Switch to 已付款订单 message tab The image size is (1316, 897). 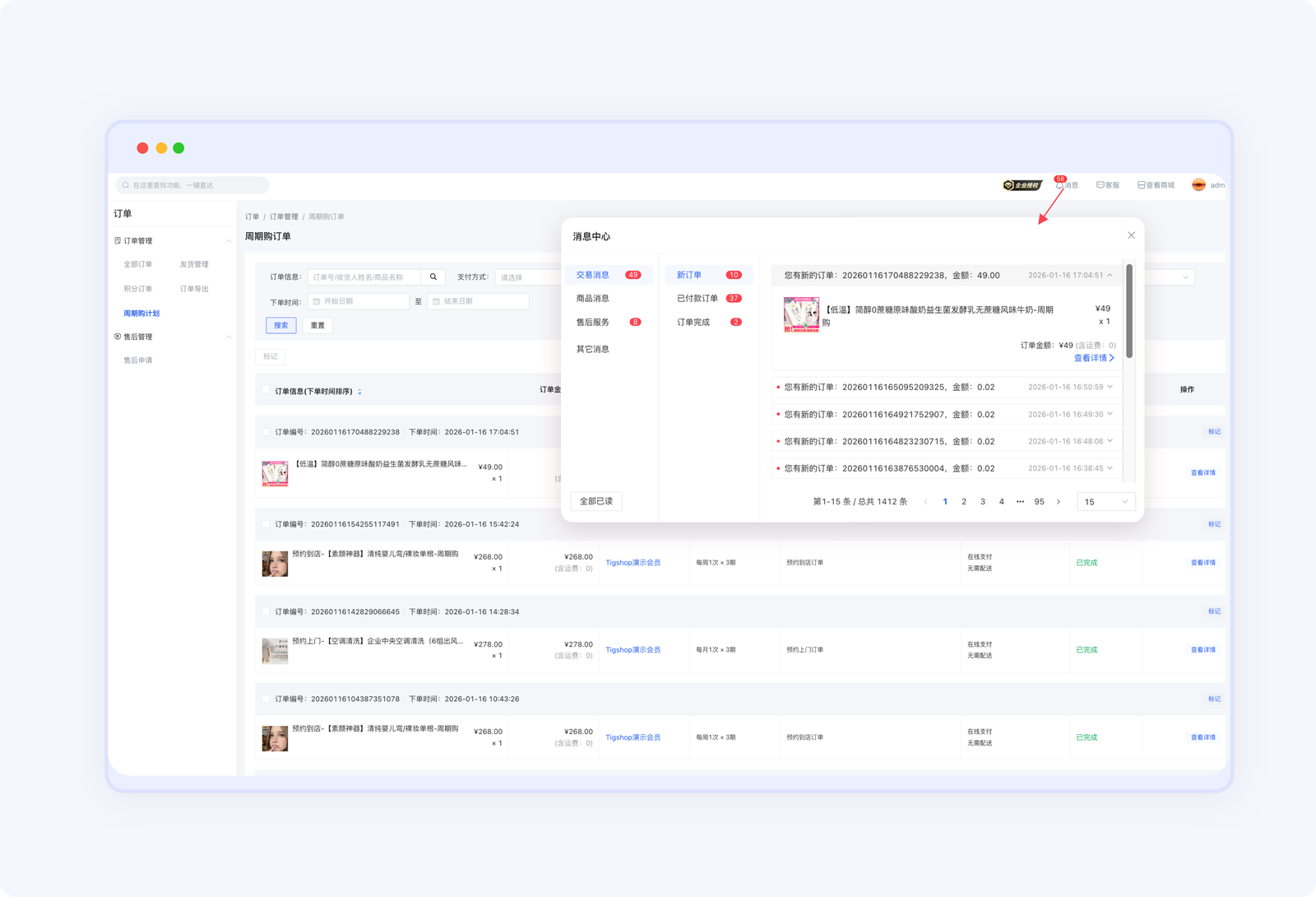pos(697,299)
